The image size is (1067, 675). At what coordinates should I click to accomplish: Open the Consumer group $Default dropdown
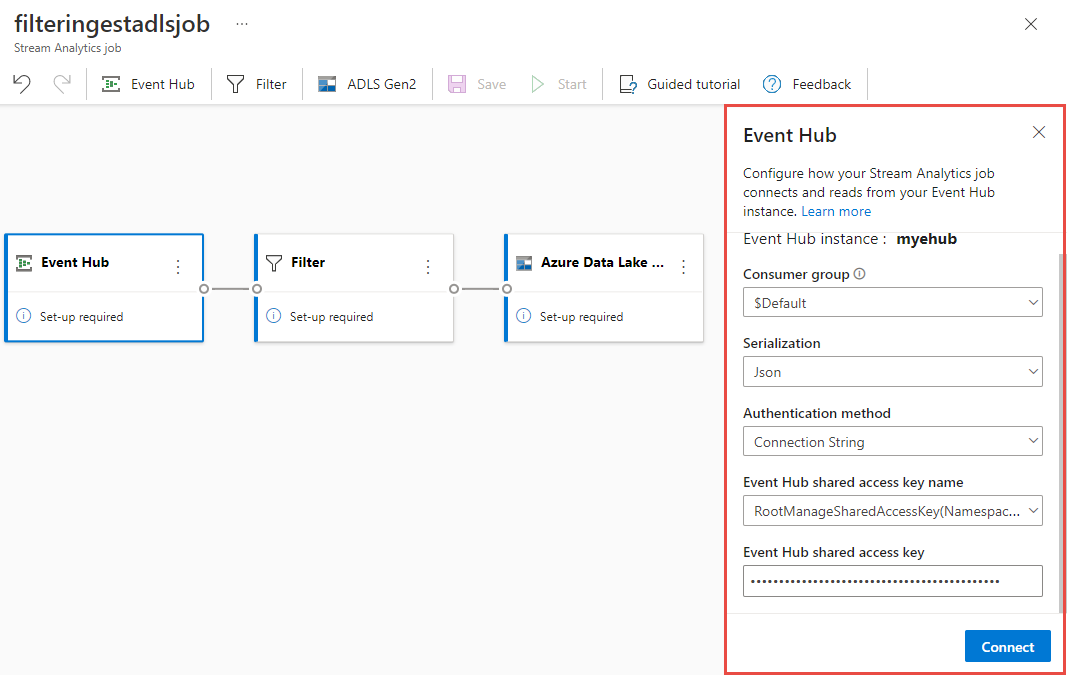(x=893, y=302)
